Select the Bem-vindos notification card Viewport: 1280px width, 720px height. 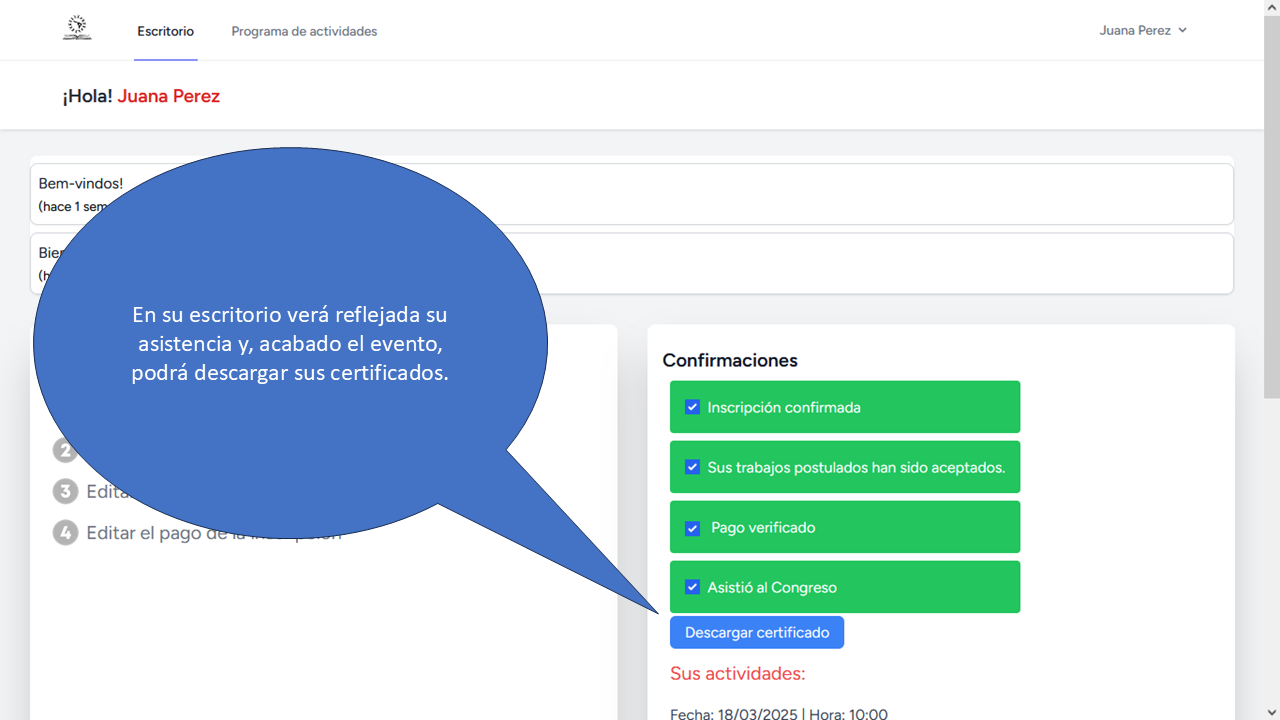[x=800, y=194]
